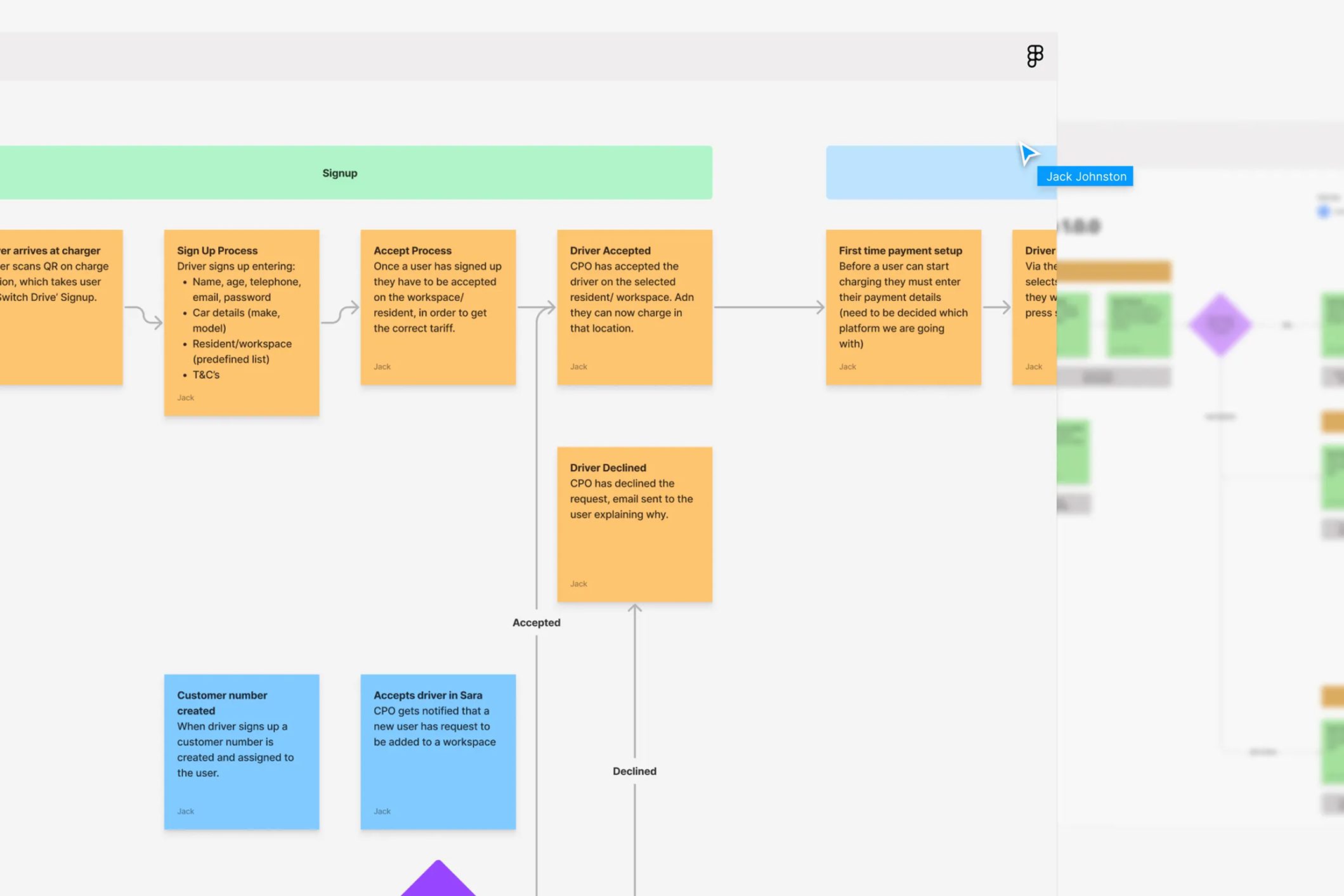Click the Figma logo icon
The image size is (1344, 896).
point(1034,56)
